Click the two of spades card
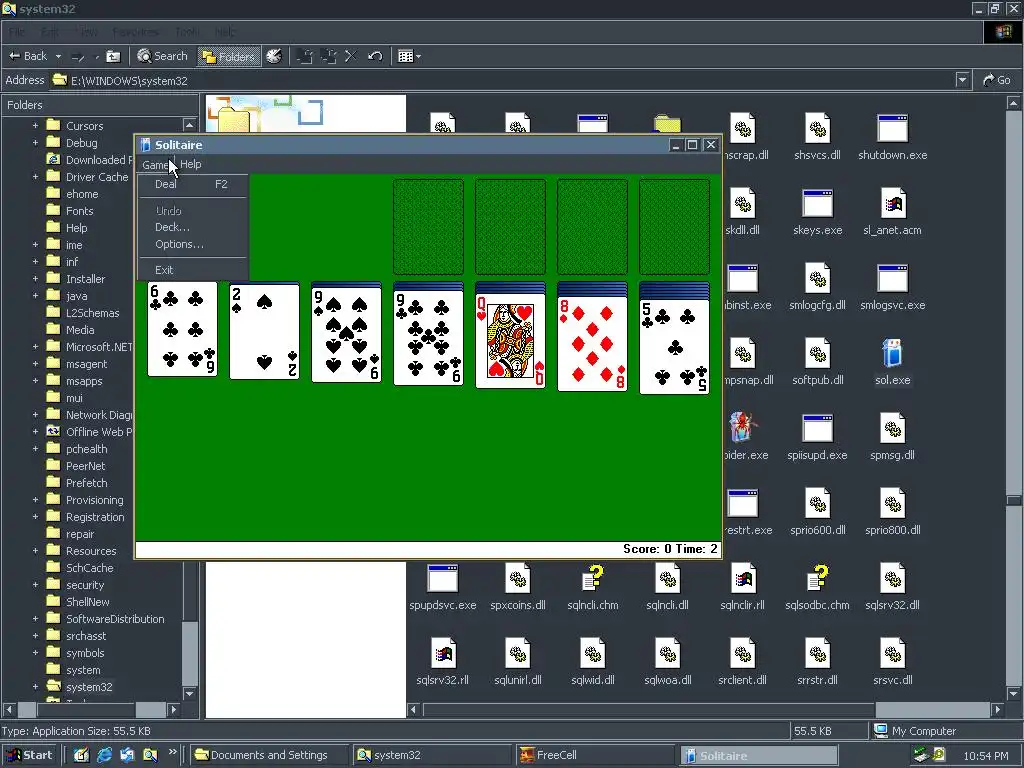Viewport: 1024px width, 768px height. point(264,332)
